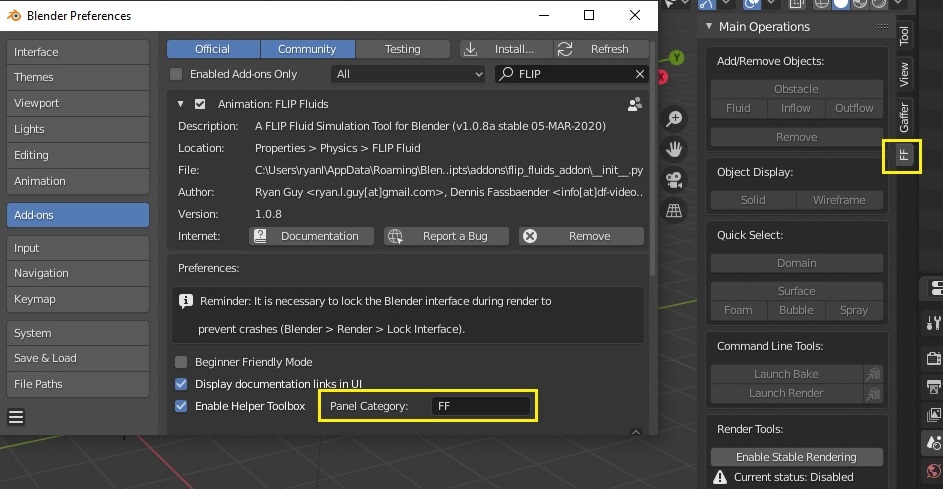Click the community support icon for FLIP Fluids
The height and width of the screenshot is (489, 943).
point(634,104)
